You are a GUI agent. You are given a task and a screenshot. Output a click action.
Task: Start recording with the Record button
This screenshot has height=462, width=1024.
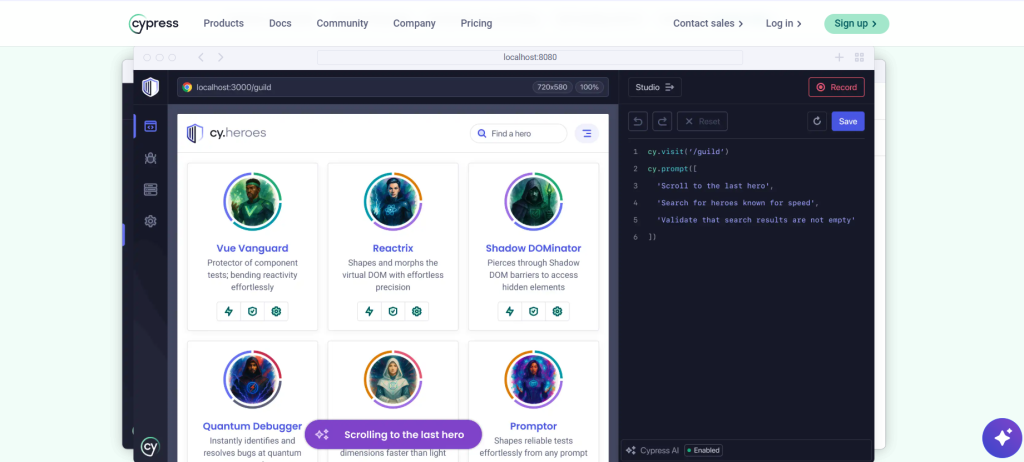coord(836,87)
